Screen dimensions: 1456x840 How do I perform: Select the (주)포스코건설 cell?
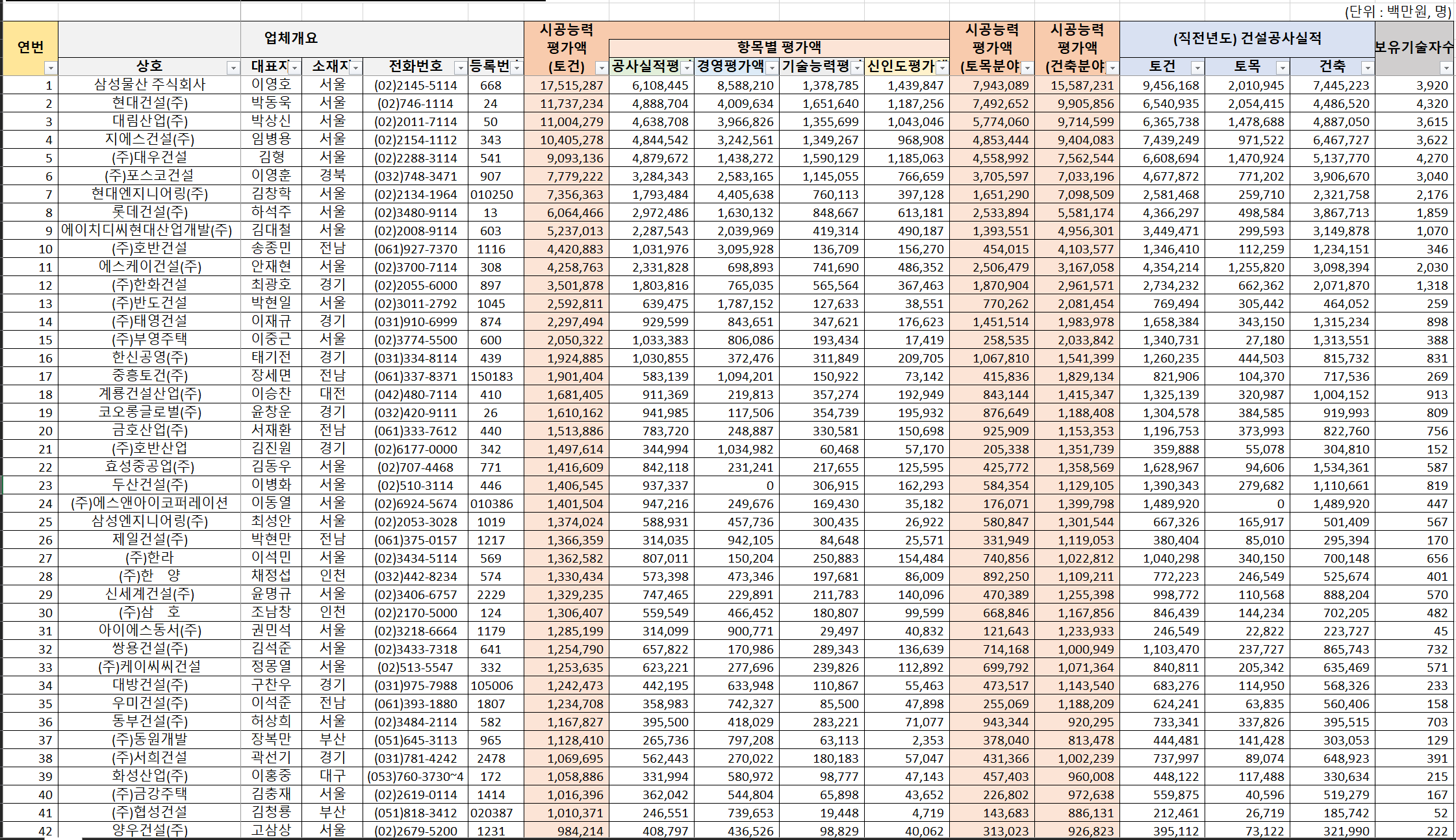[149, 175]
